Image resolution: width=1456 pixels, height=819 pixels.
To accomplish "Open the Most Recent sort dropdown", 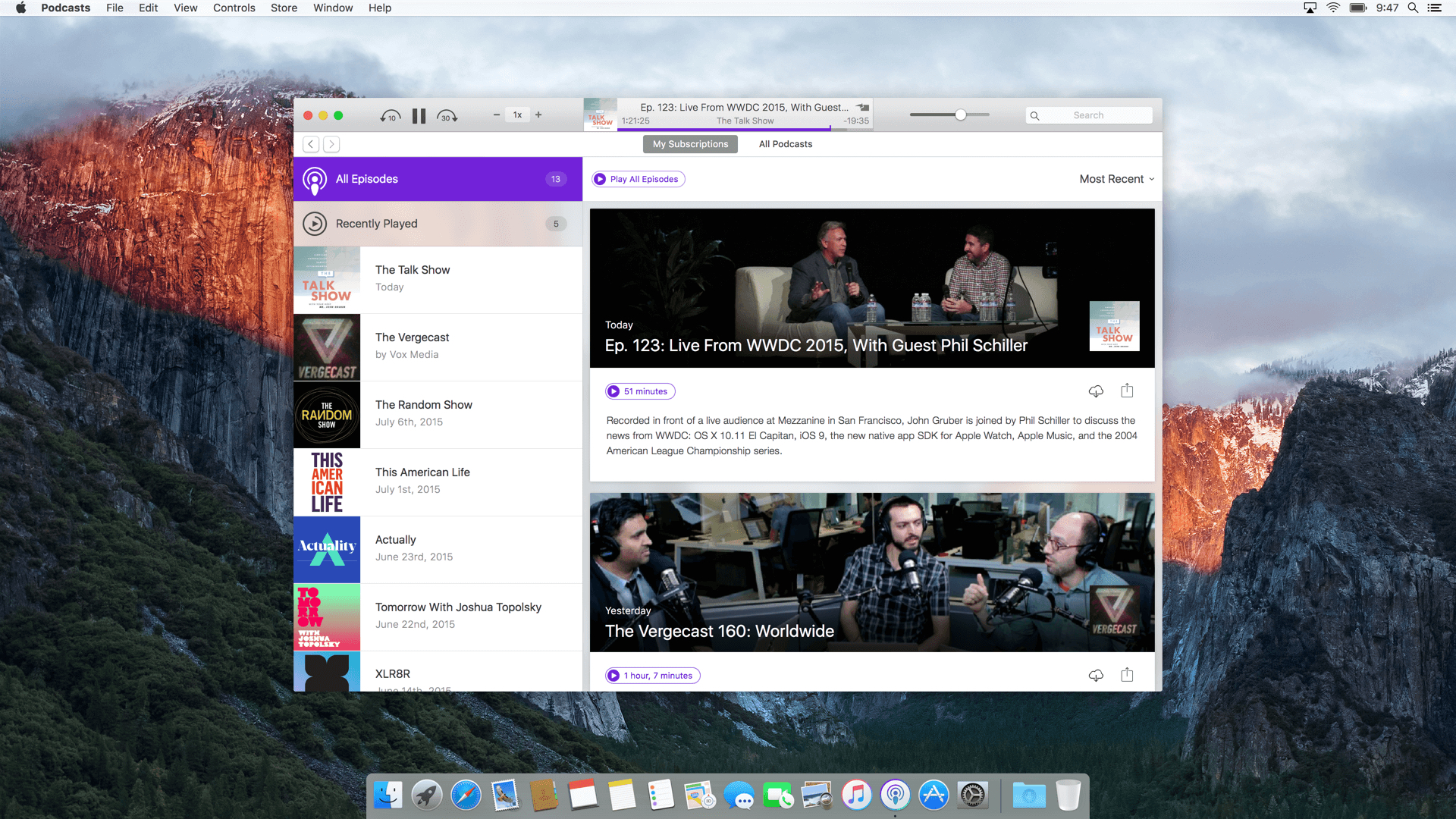I will pos(1116,179).
